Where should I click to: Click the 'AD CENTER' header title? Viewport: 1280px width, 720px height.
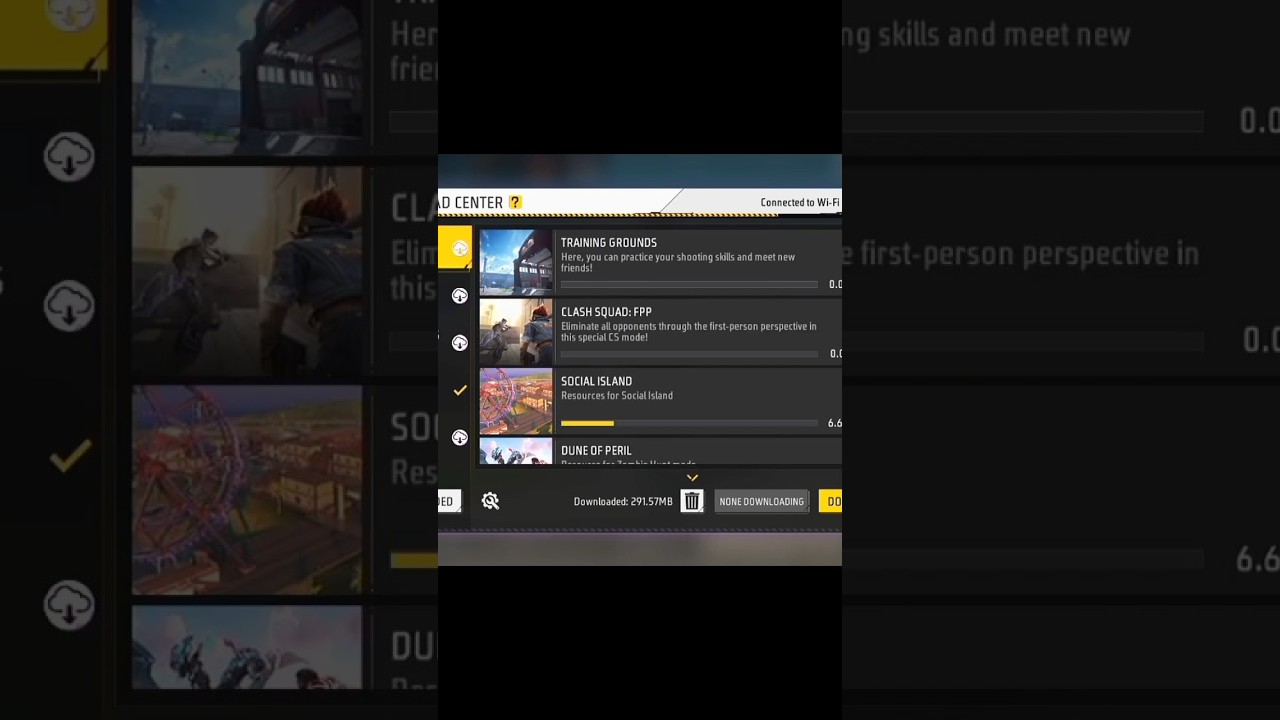coord(471,202)
